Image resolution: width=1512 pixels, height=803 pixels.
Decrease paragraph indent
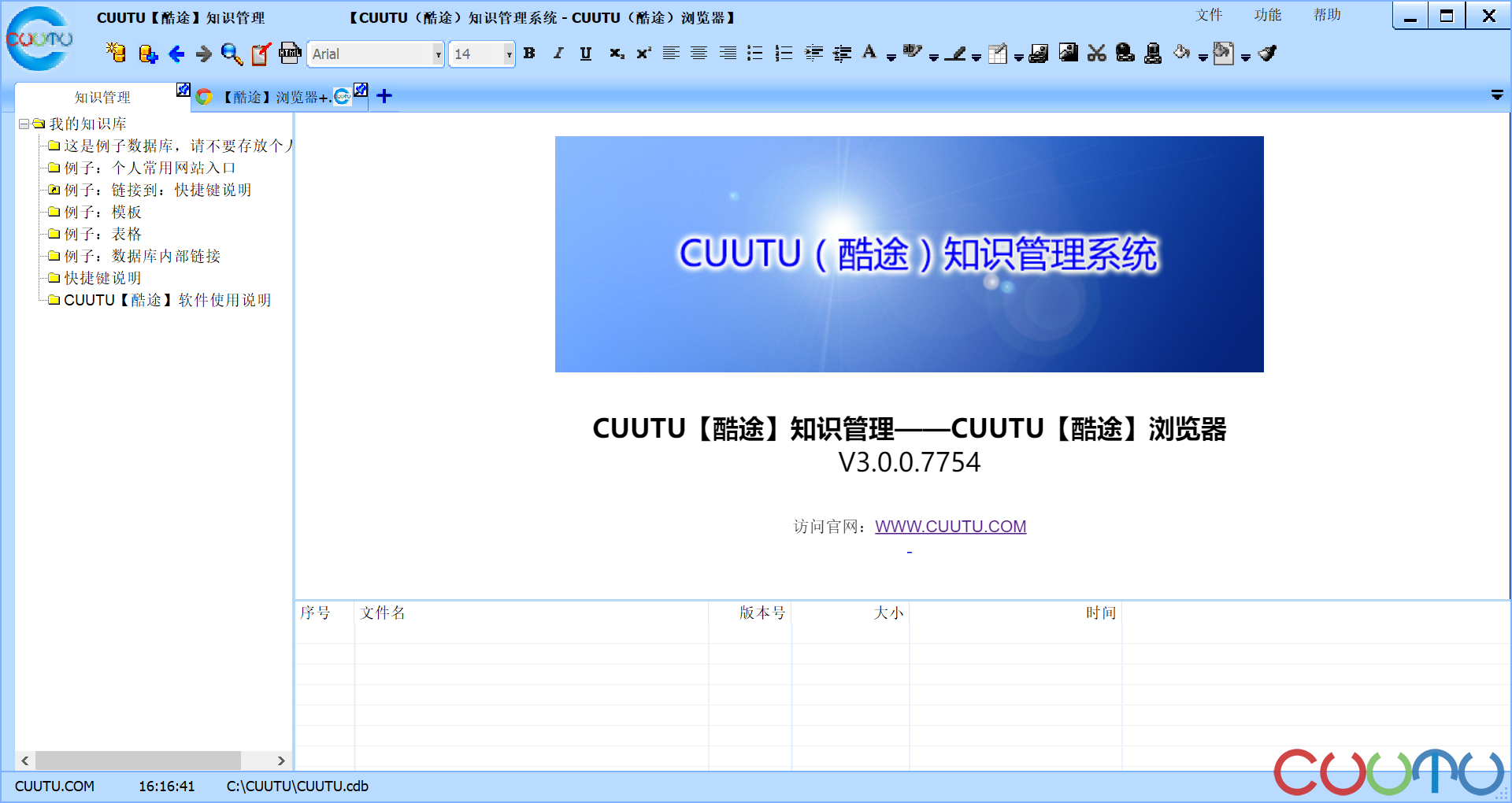pyautogui.click(x=842, y=53)
